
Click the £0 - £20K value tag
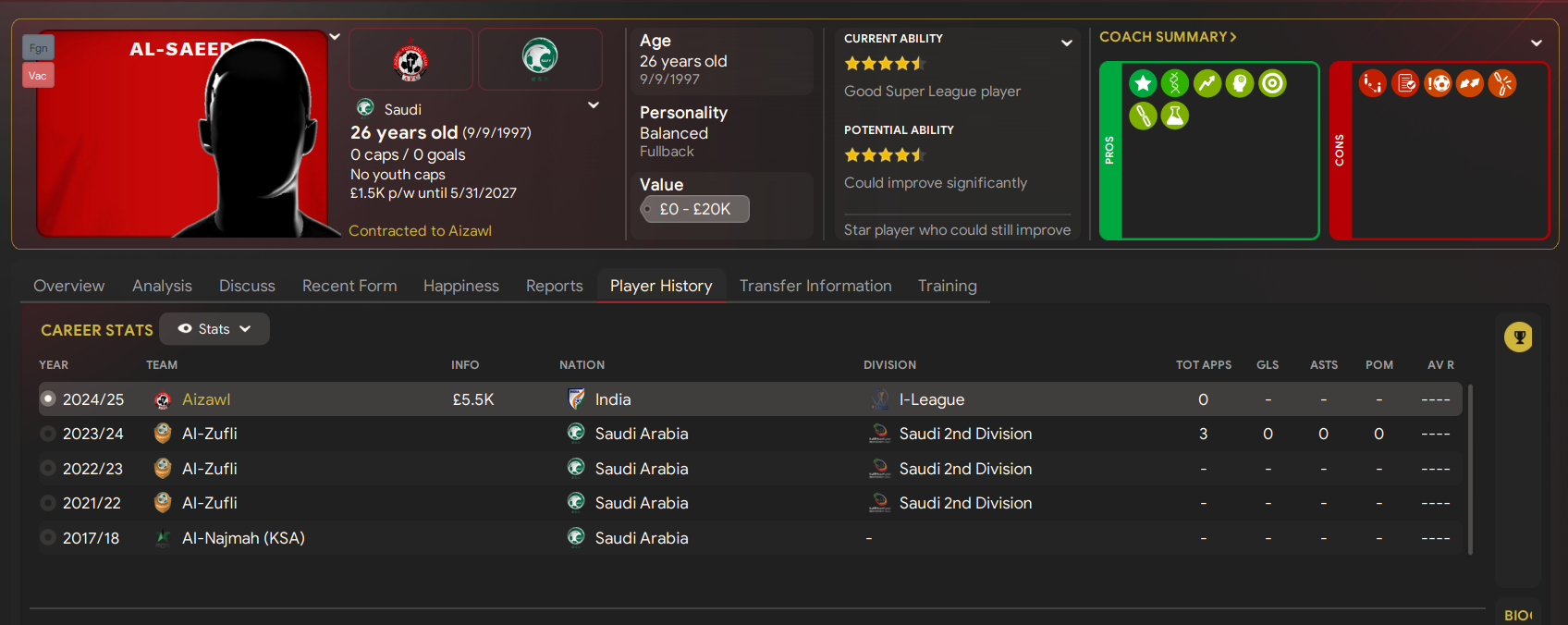pos(694,209)
